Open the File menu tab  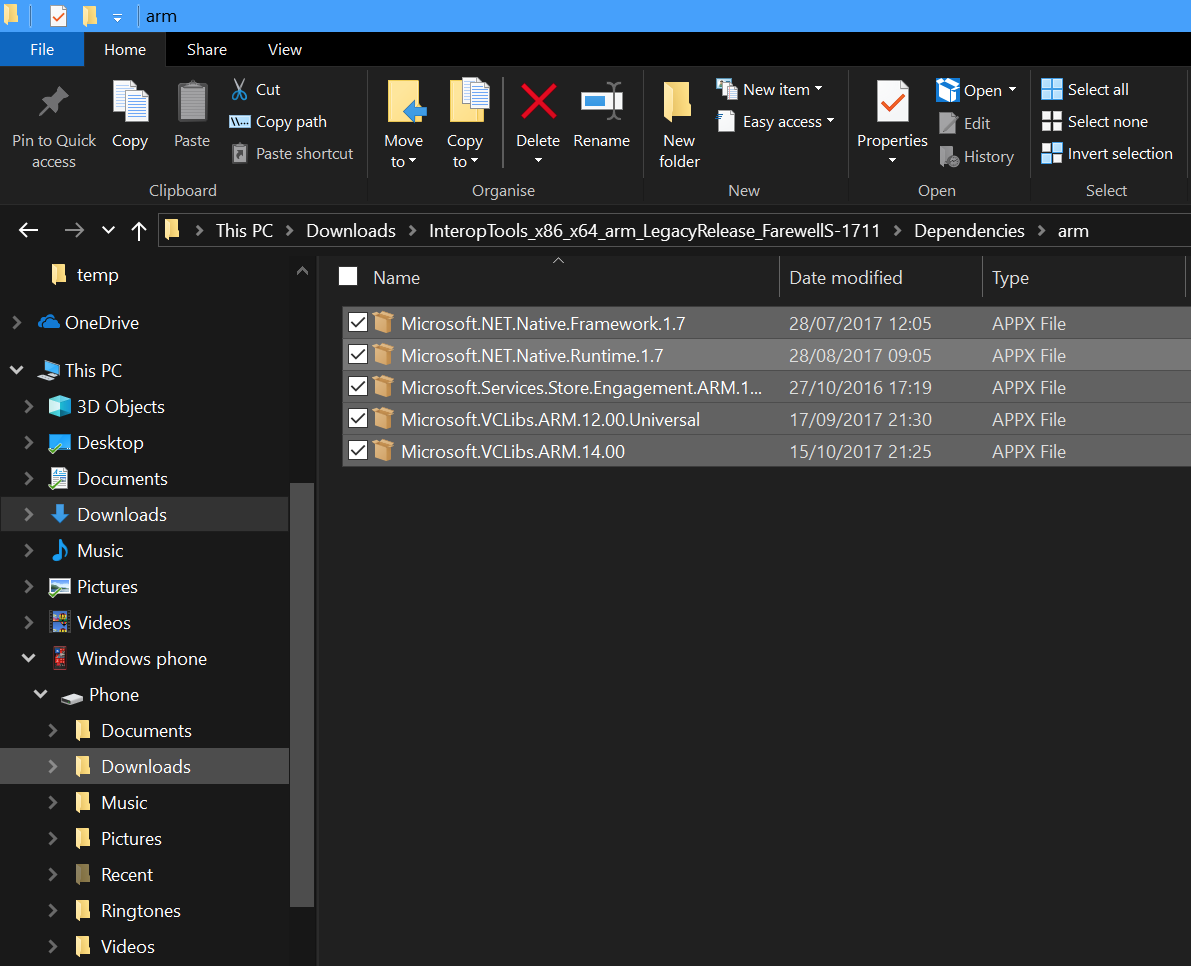tap(42, 49)
